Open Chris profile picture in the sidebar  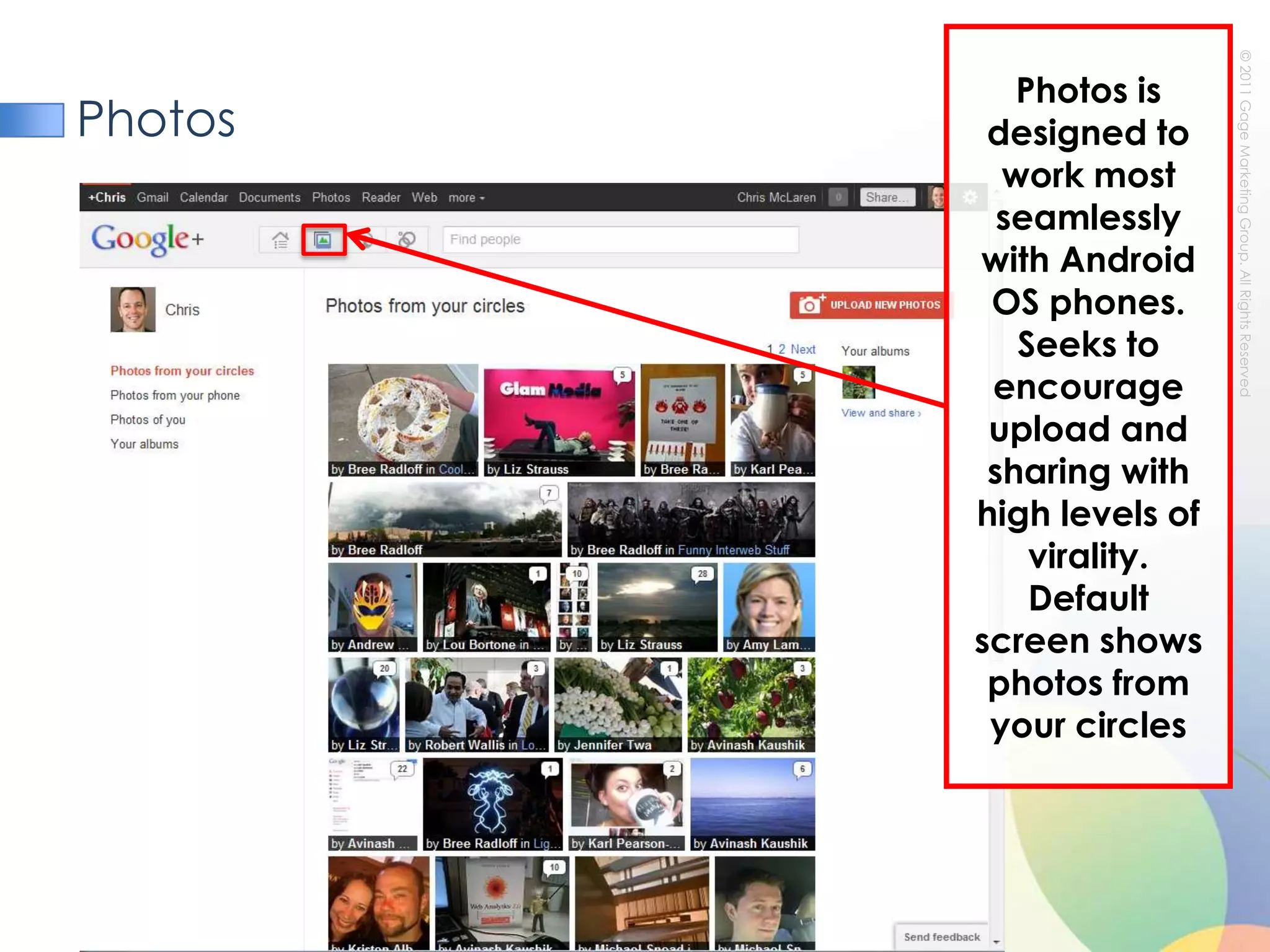[133, 309]
